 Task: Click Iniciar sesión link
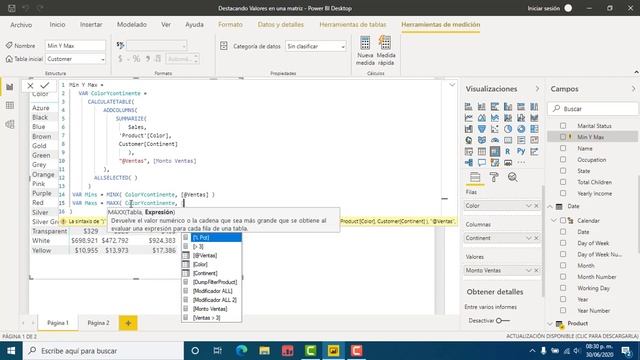click(x=544, y=8)
